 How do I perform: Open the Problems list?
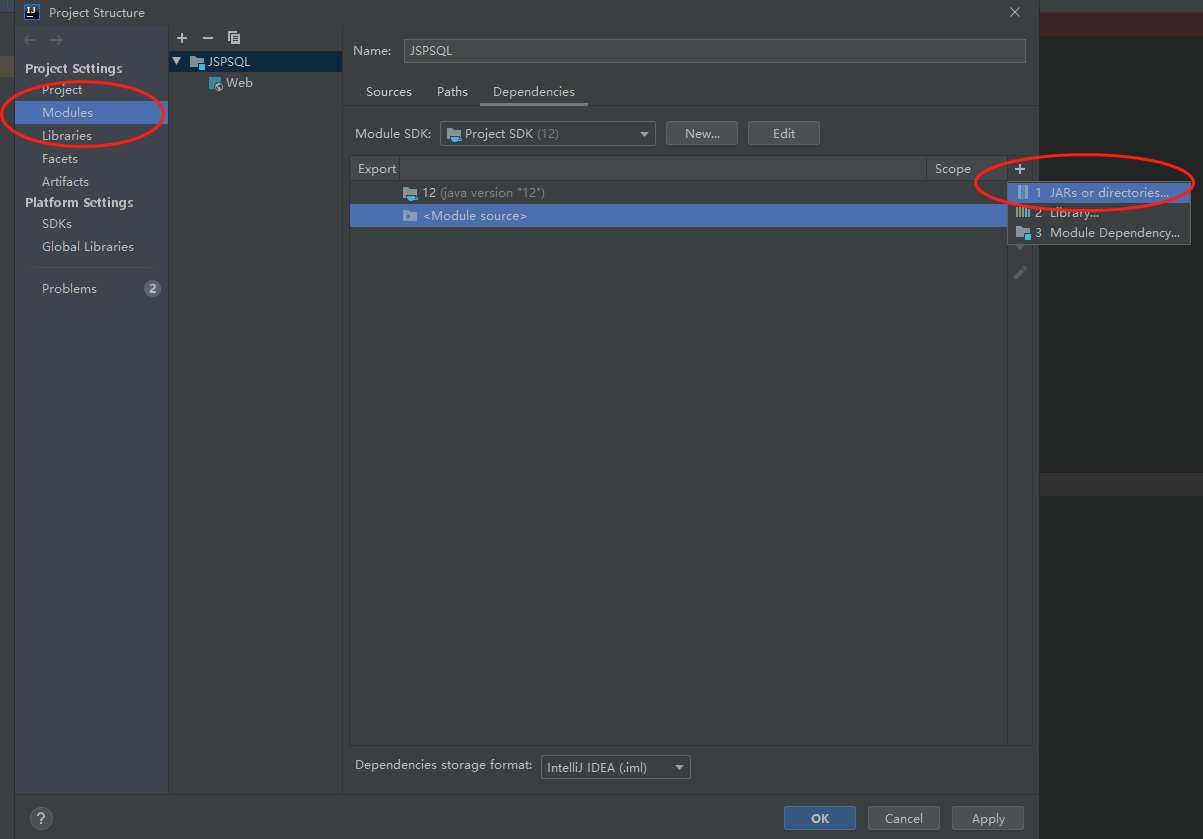[69, 289]
